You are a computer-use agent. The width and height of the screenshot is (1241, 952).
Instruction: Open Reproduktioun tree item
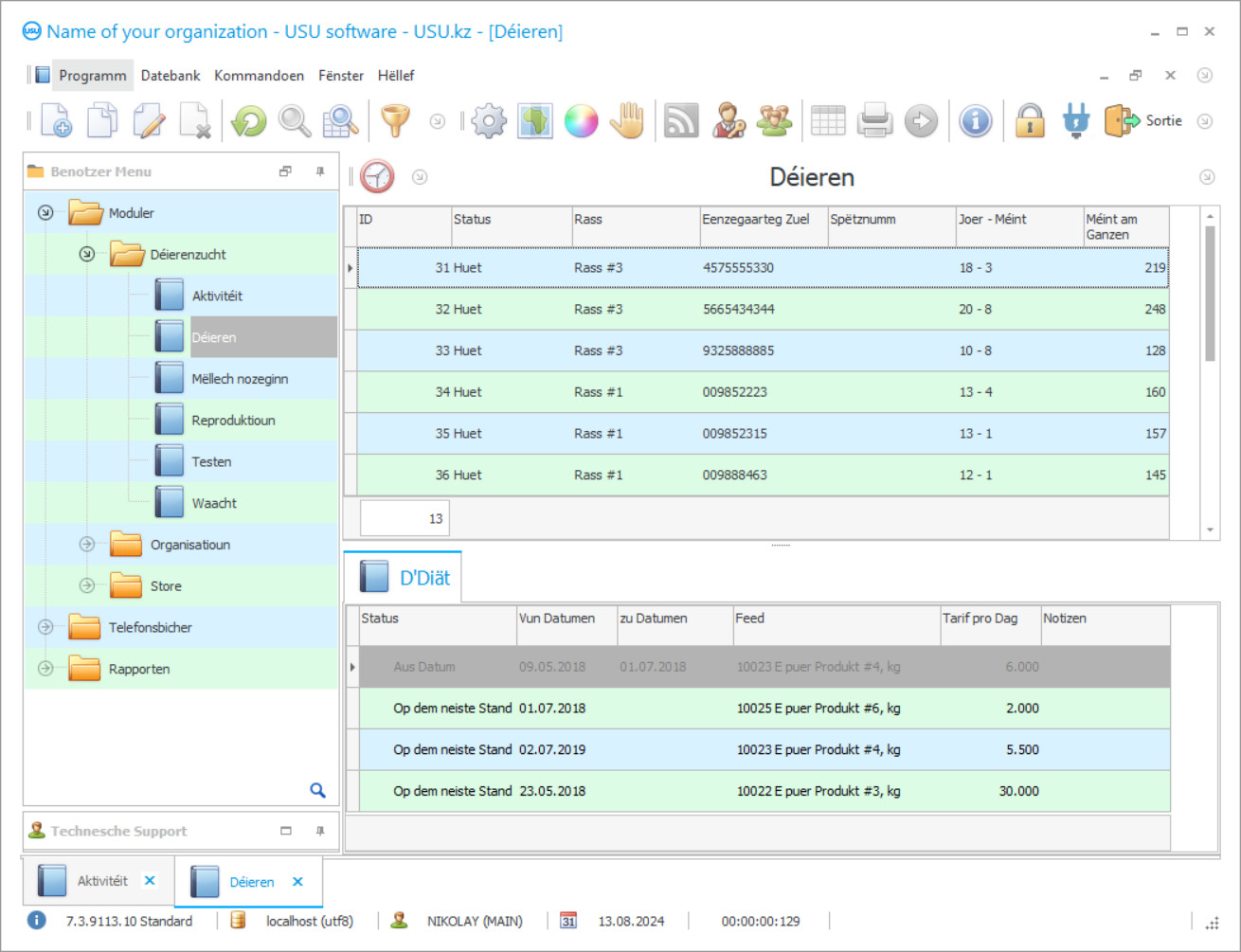[x=233, y=421]
